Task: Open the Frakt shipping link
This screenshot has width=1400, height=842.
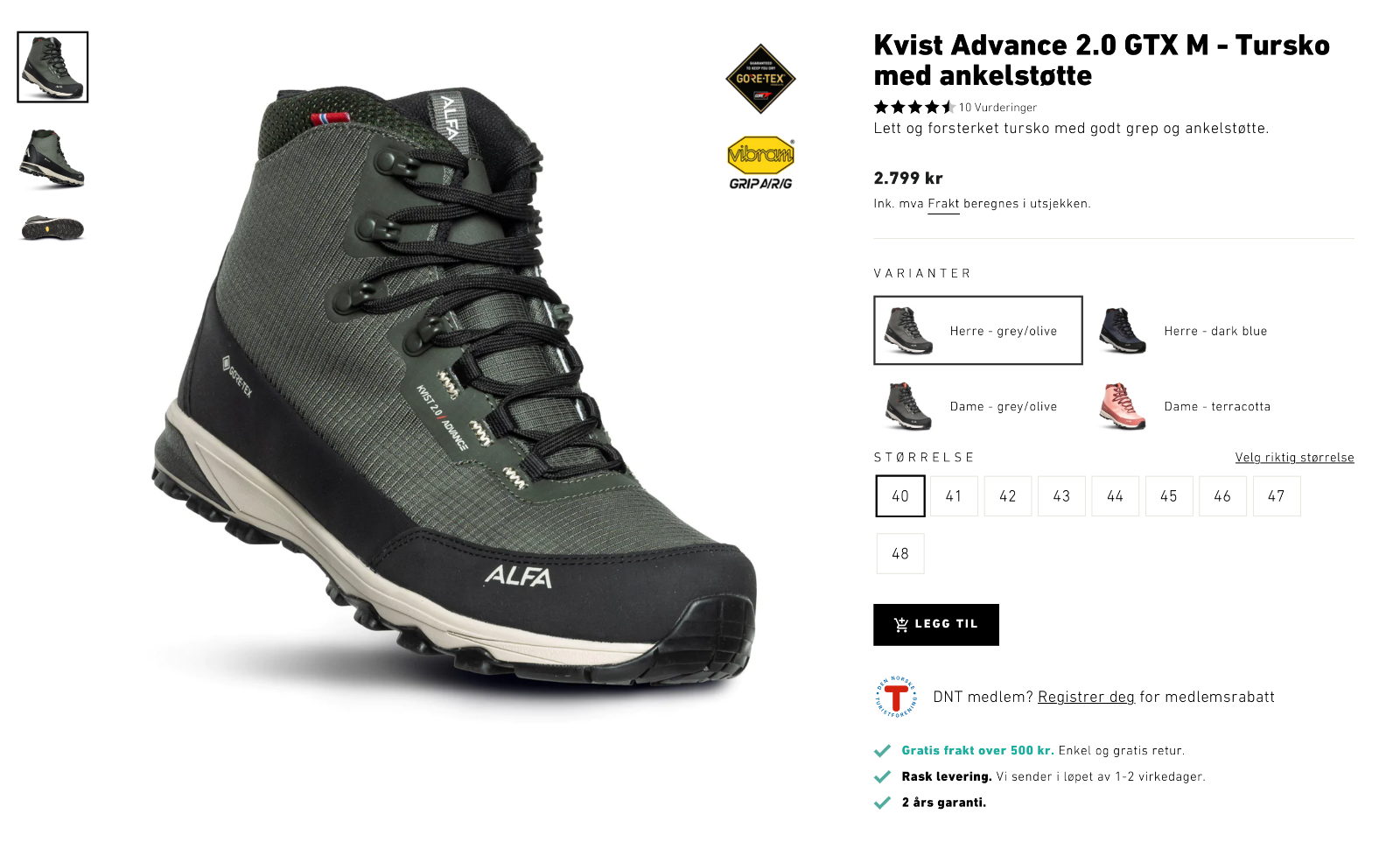Action: (943, 204)
